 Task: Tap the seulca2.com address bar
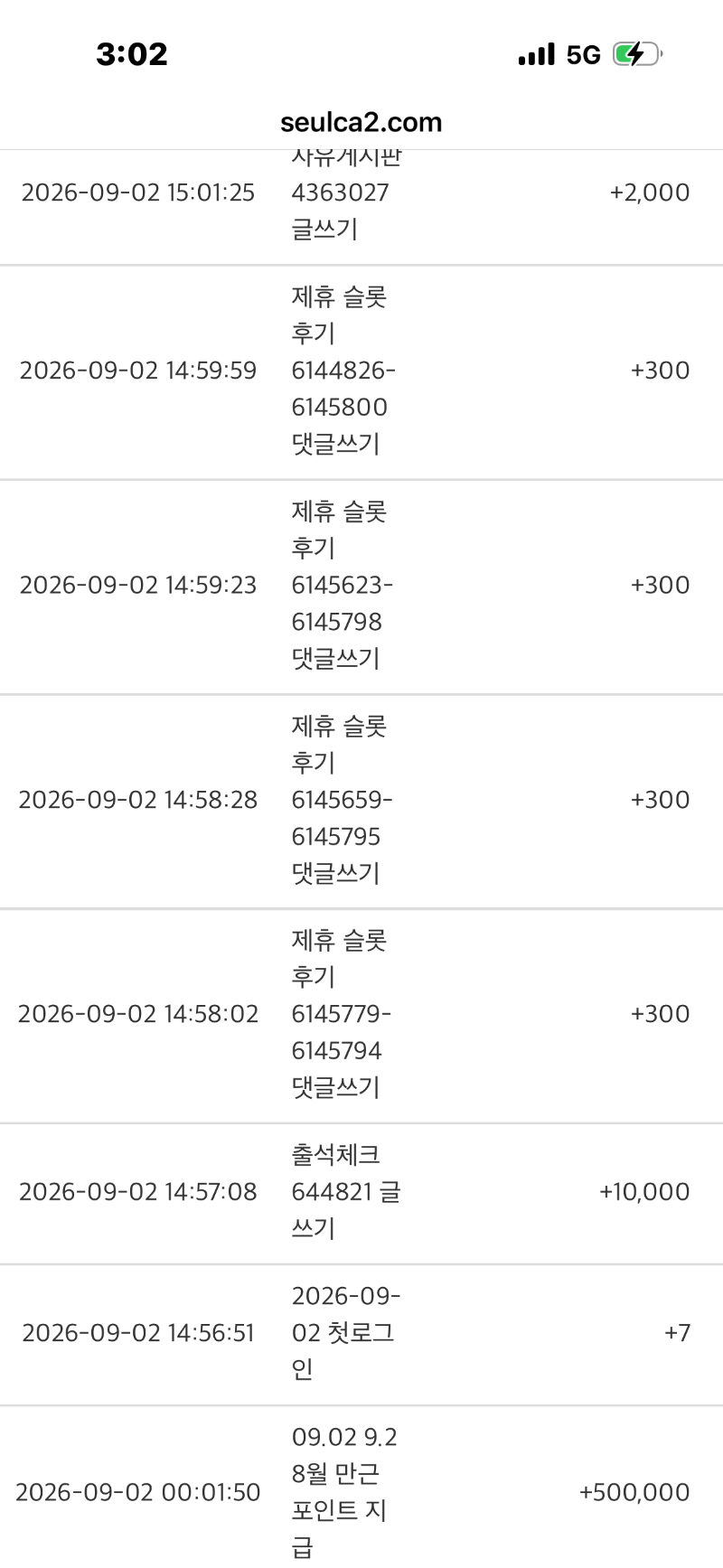361,122
